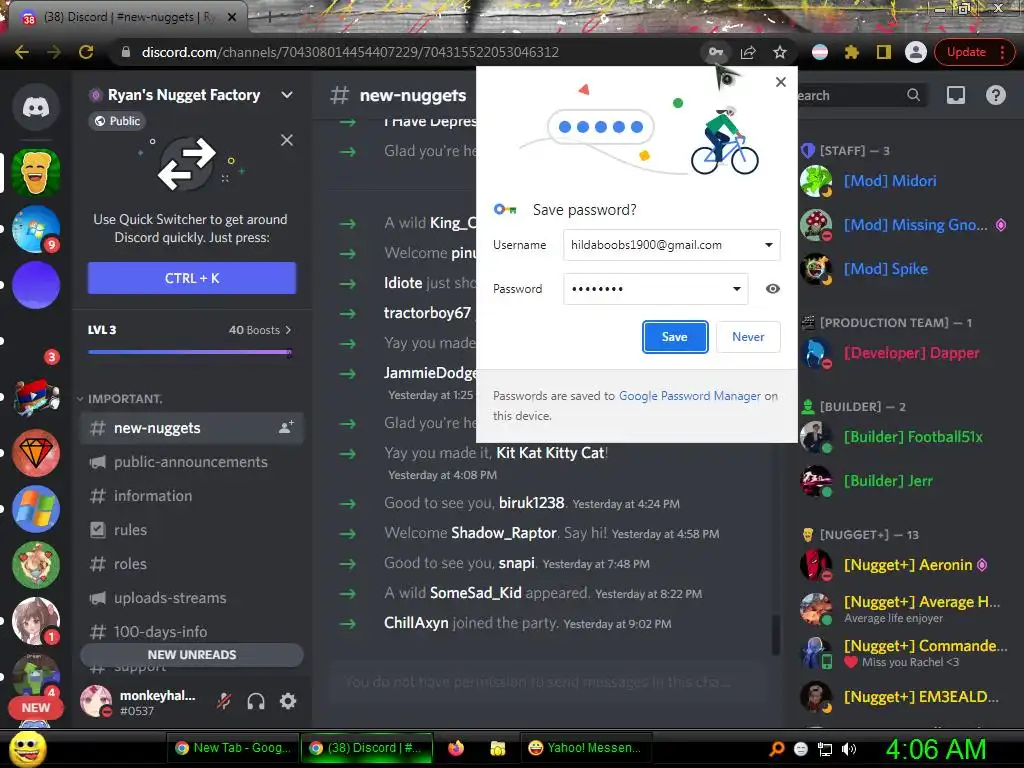Open Discord inbox icon
The height and width of the screenshot is (768, 1024).
955,95
